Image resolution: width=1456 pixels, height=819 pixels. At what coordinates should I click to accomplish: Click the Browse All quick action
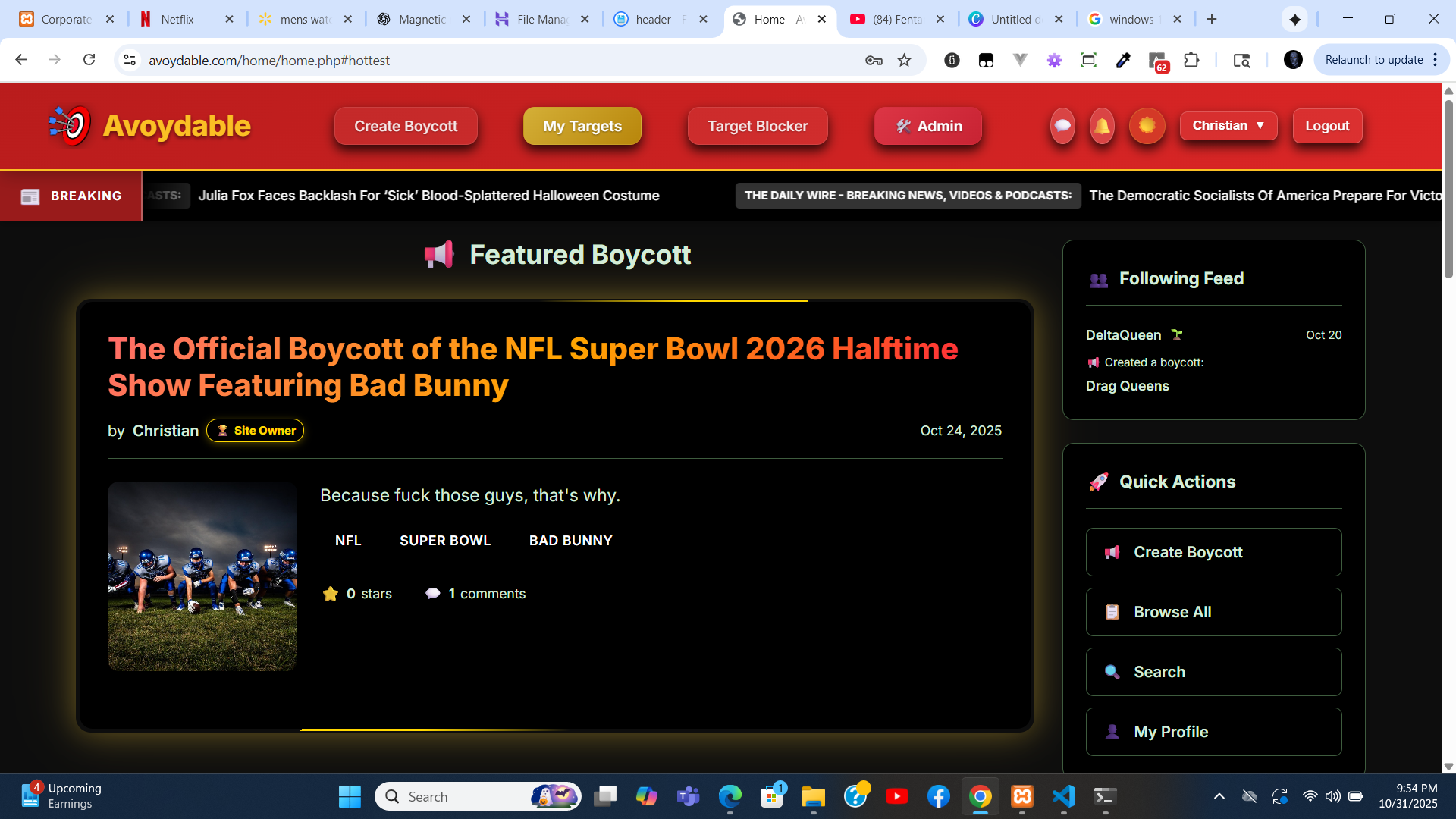(x=1213, y=612)
